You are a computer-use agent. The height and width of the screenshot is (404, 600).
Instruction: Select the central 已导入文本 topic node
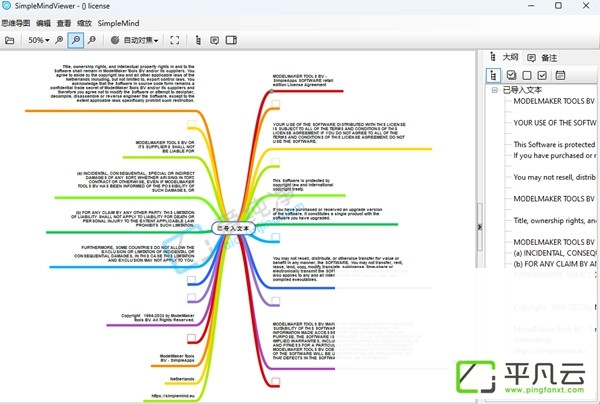coord(233,228)
